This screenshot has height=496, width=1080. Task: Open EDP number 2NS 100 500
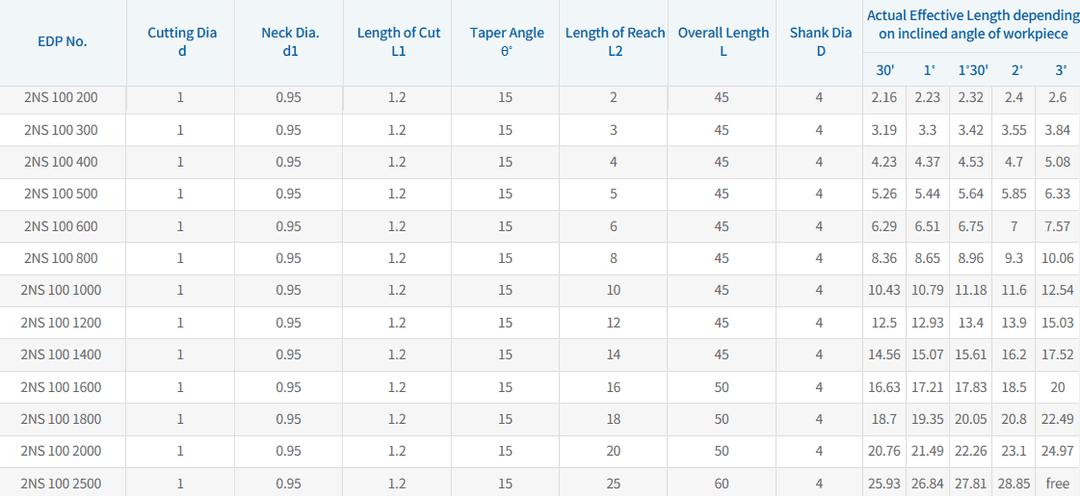coord(61,194)
